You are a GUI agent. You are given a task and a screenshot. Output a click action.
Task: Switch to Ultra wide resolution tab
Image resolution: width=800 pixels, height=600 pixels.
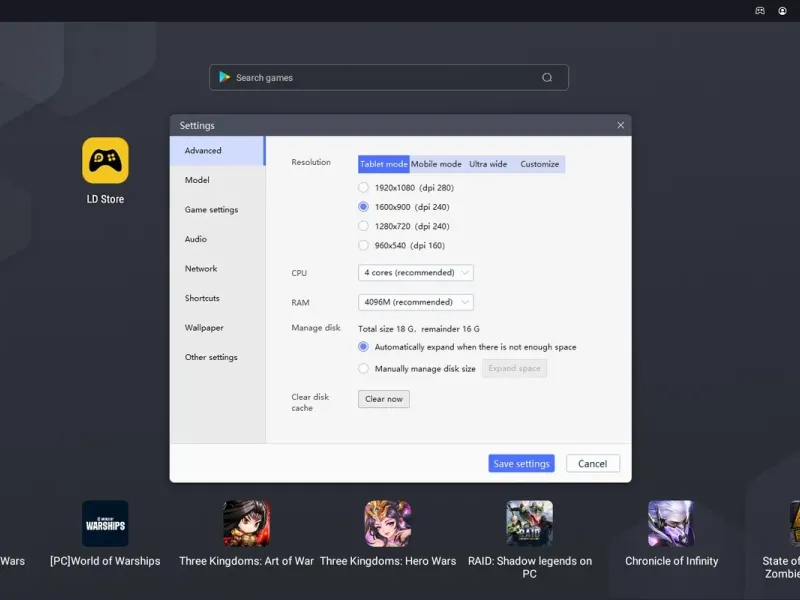[488, 164]
